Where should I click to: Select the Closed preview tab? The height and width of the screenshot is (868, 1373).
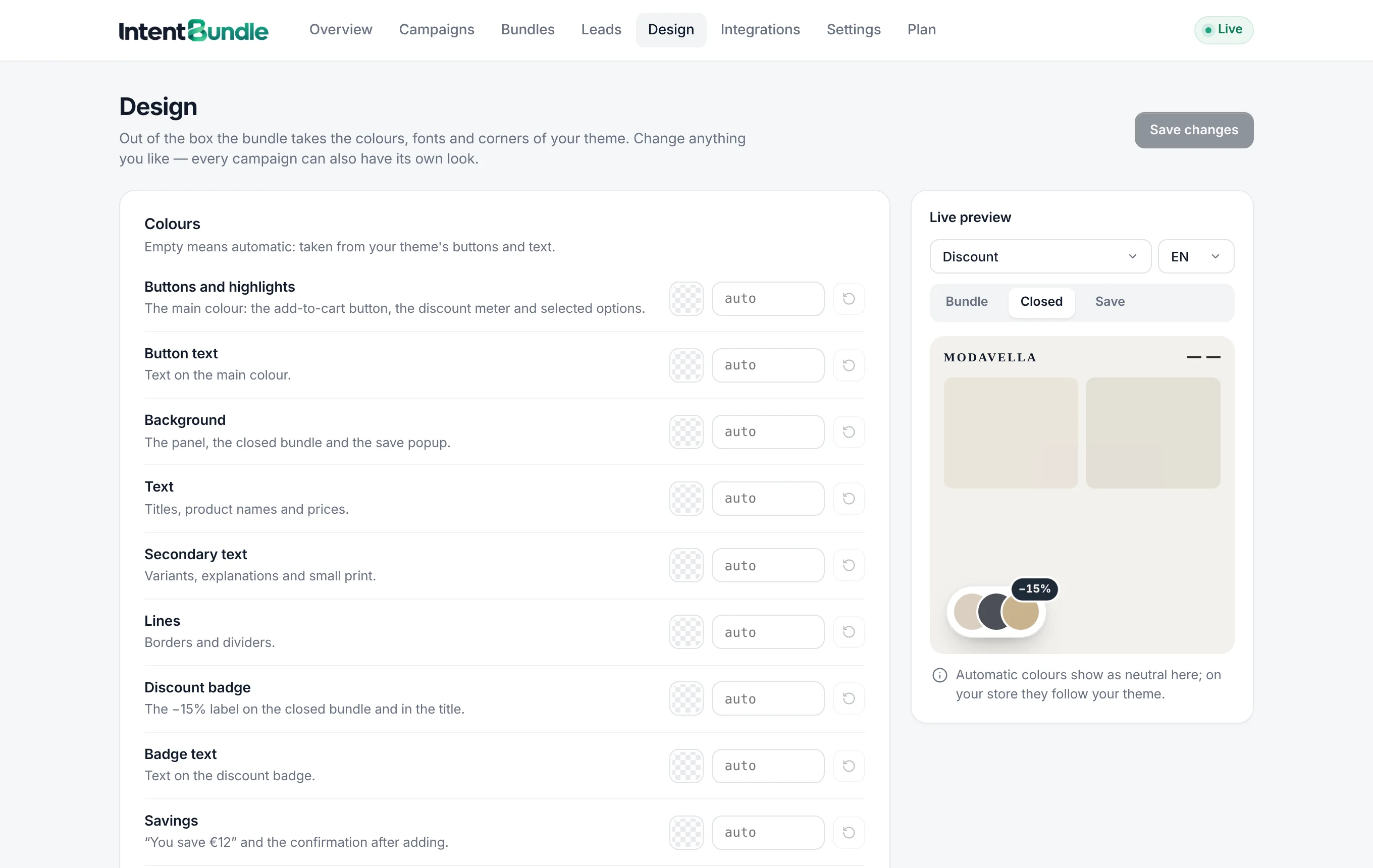pos(1041,302)
